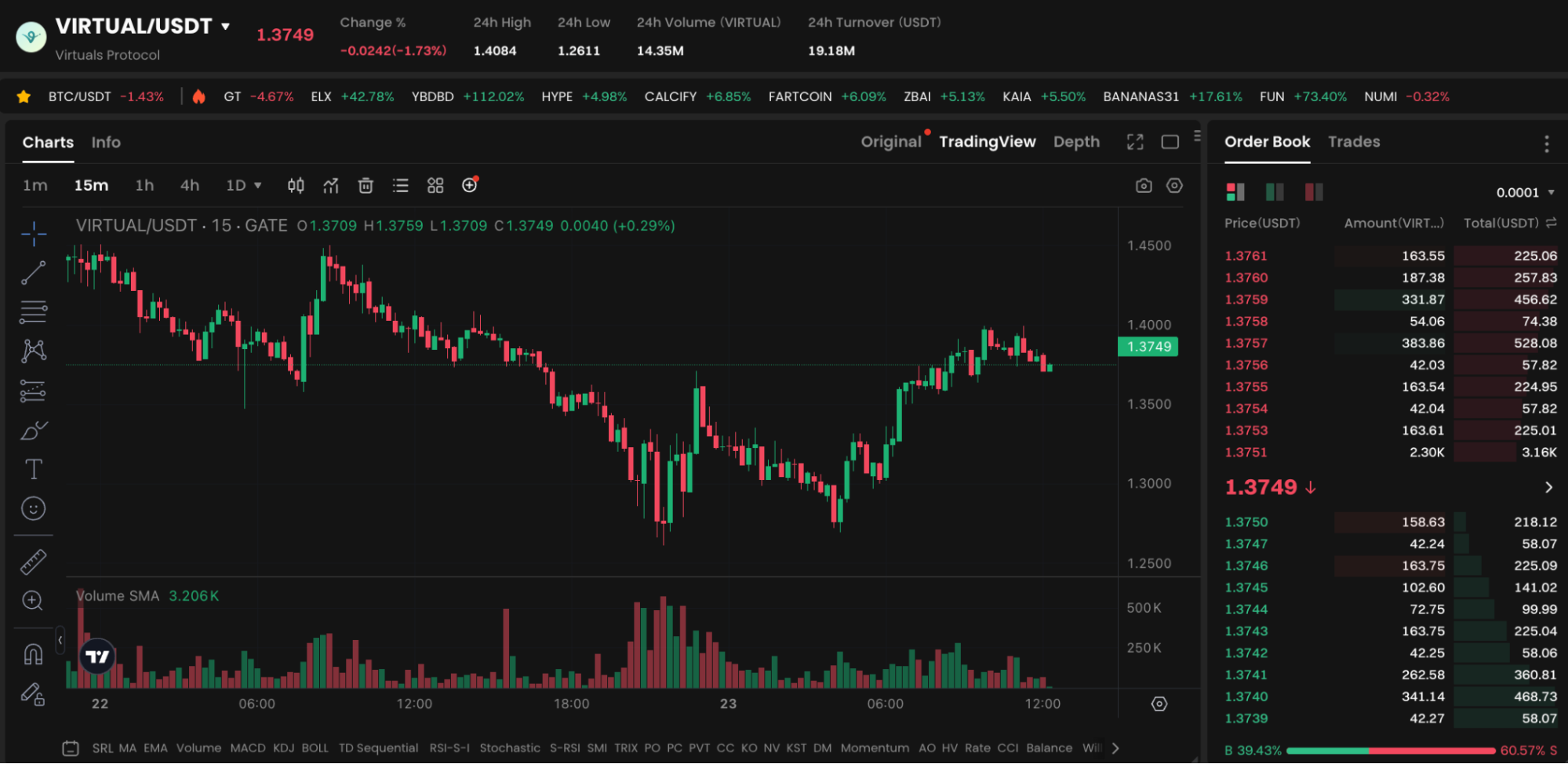Open the Info tab

pos(106,142)
